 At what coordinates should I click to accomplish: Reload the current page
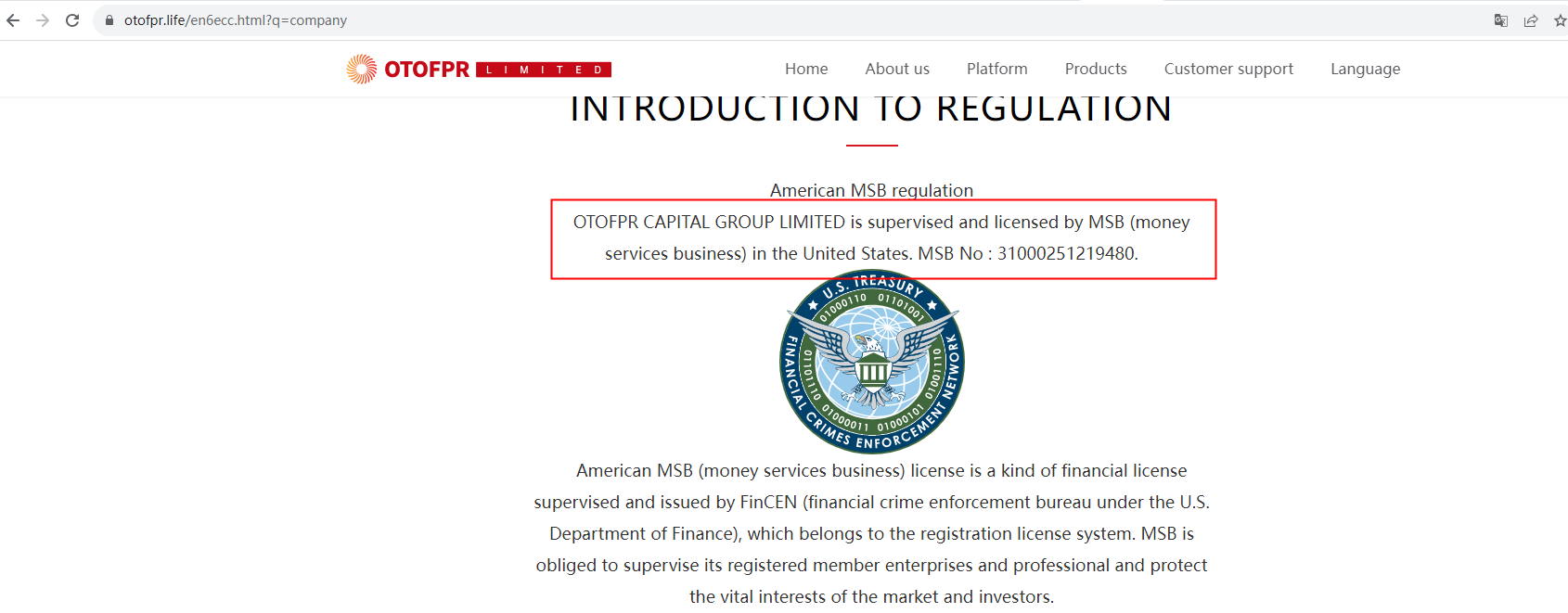tap(72, 20)
